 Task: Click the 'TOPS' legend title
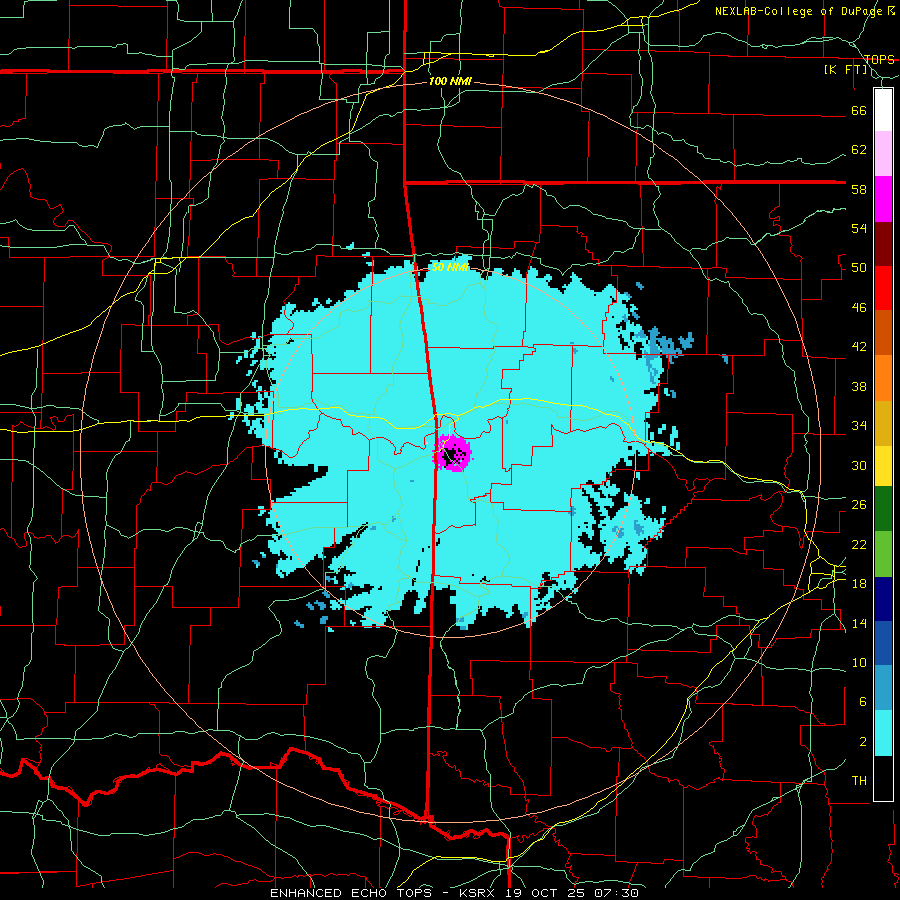(879, 59)
